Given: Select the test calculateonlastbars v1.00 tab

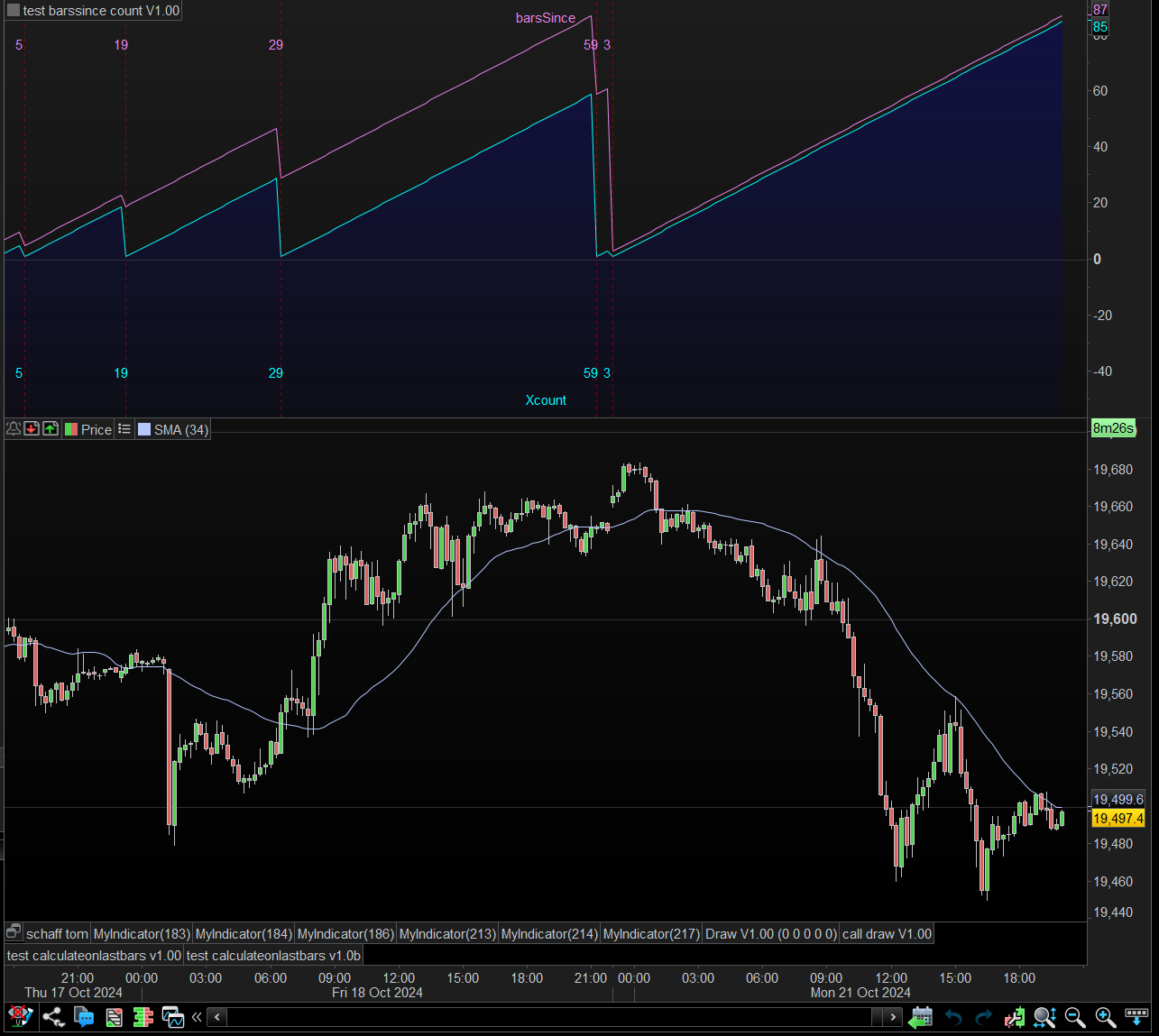Looking at the screenshot, I should (94, 956).
